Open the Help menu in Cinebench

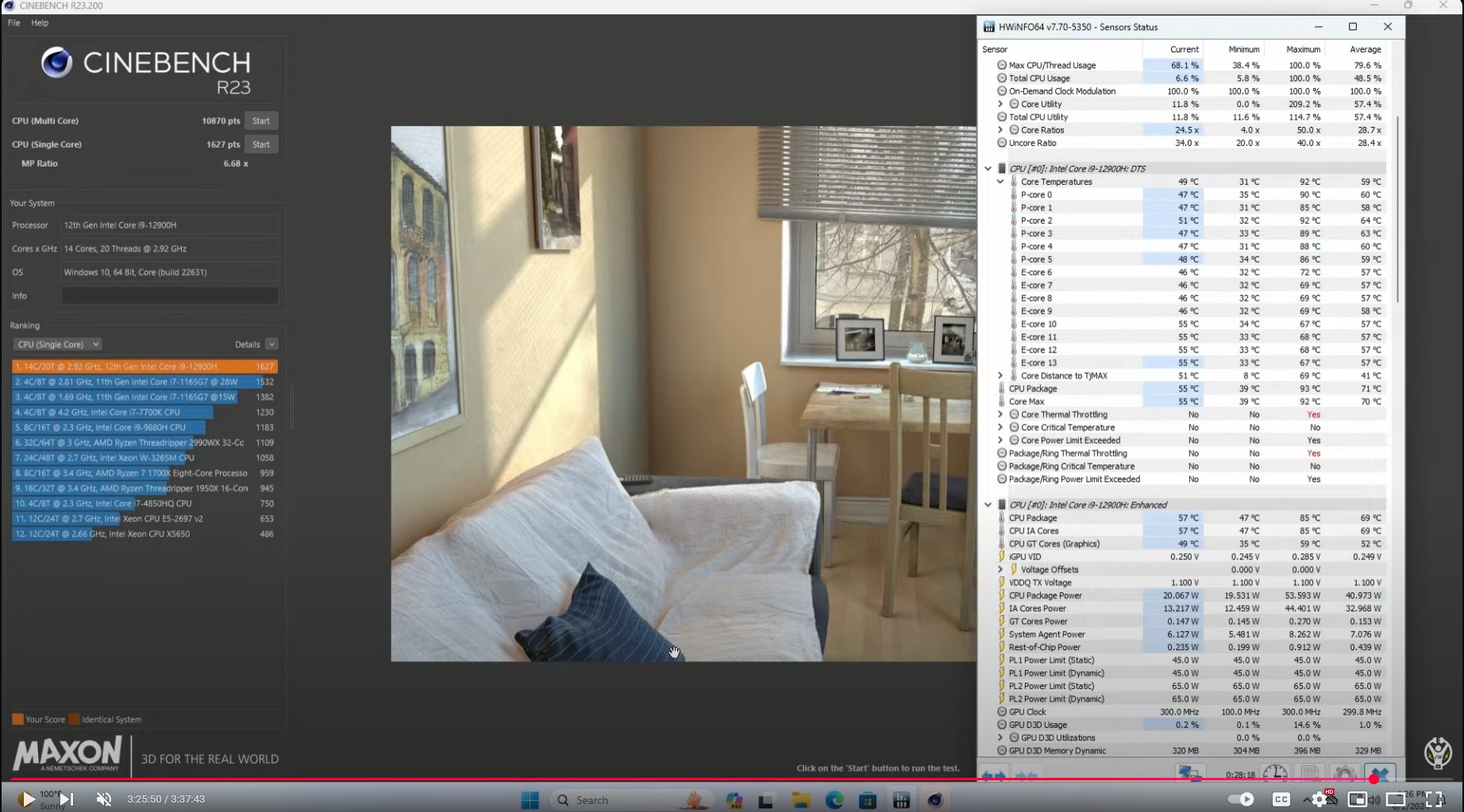(x=40, y=23)
